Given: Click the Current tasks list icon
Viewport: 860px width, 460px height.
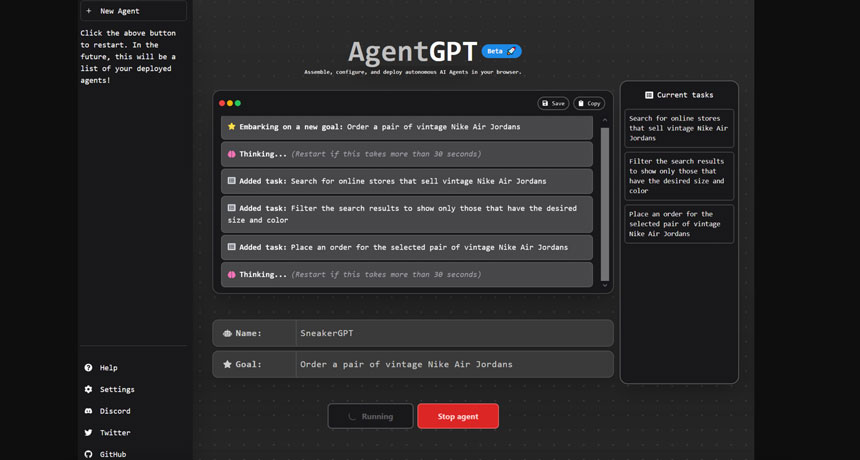Looking at the screenshot, I should (x=649, y=95).
